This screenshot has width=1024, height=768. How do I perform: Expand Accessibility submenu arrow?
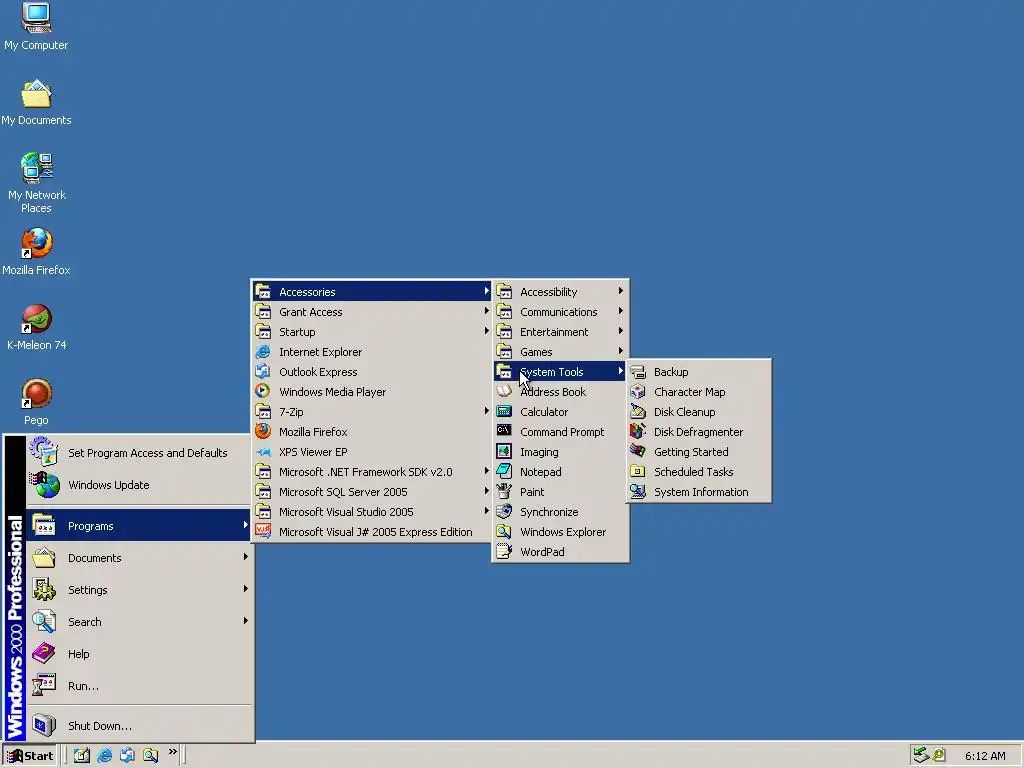pyautogui.click(x=620, y=291)
